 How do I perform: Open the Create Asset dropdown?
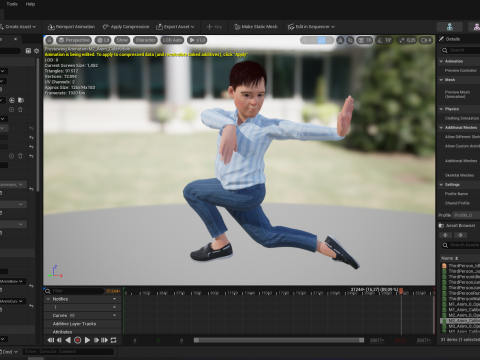[18, 27]
